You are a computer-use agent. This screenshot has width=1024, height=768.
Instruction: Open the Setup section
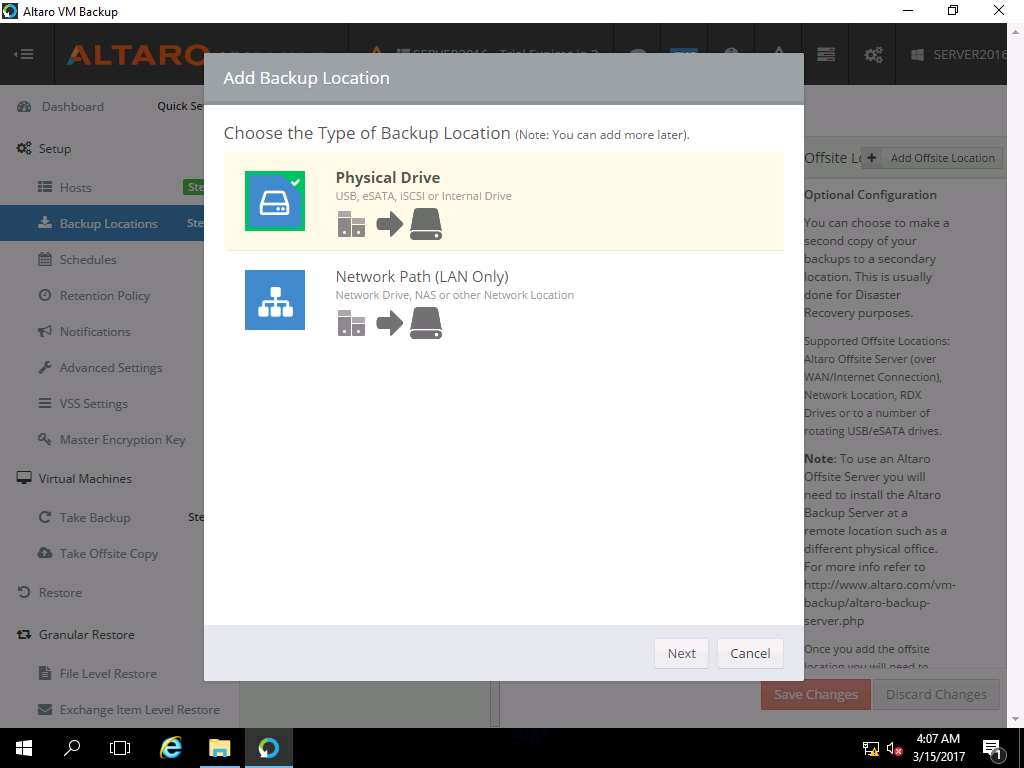[55, 148]
